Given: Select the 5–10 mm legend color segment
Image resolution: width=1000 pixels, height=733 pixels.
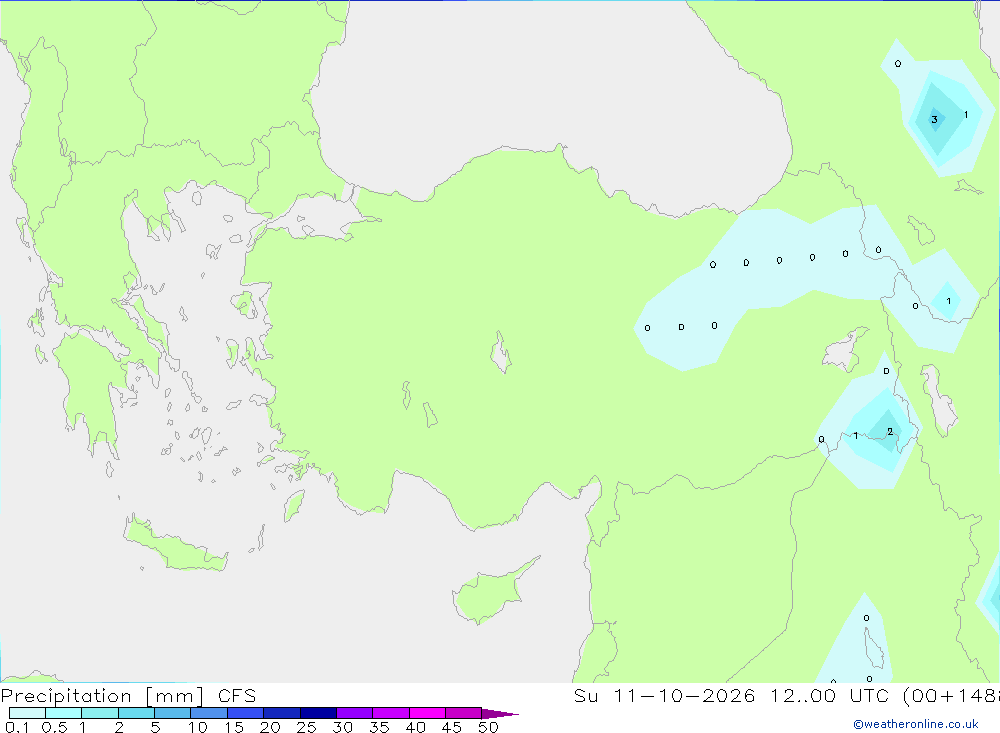Looking at the screenshot, I should pos(172,713).
